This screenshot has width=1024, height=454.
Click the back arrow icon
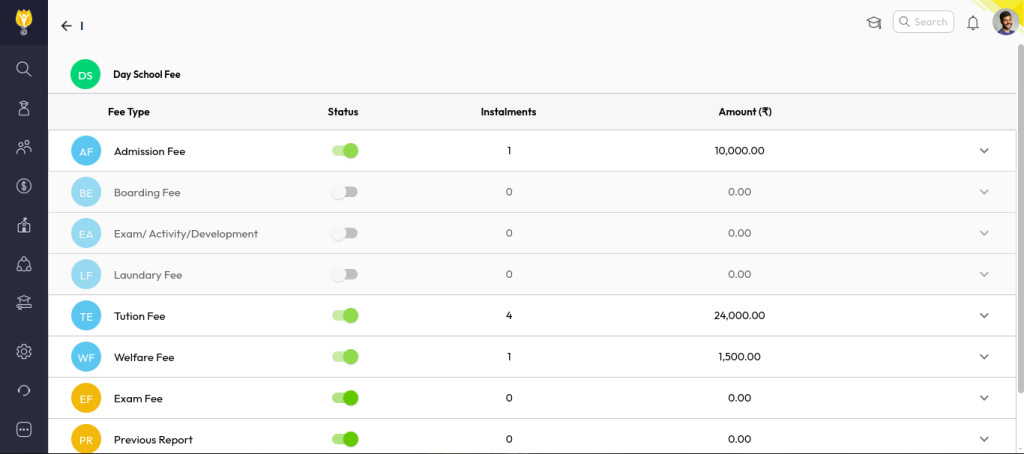[x=66, y=26]
